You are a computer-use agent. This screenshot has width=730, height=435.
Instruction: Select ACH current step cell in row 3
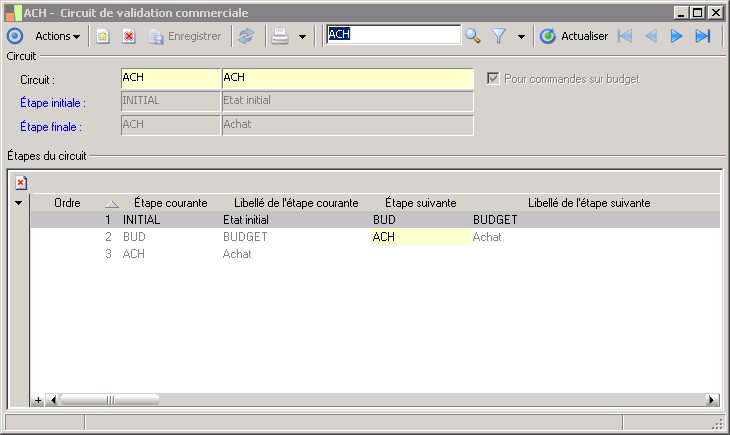click(x=171, y=254)
